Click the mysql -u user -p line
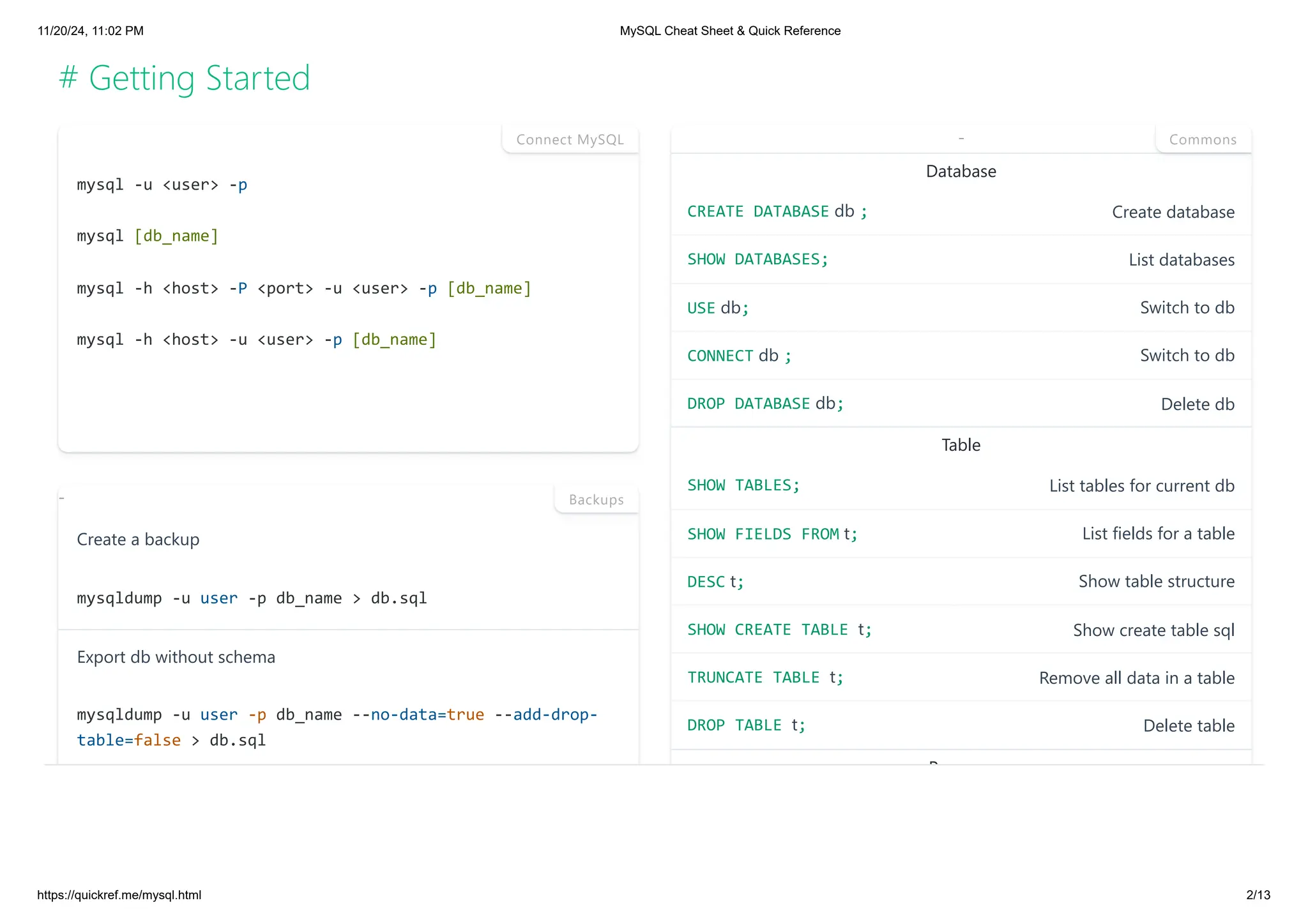The height and width of the screenshot is (924, 1308). [162, 185]
